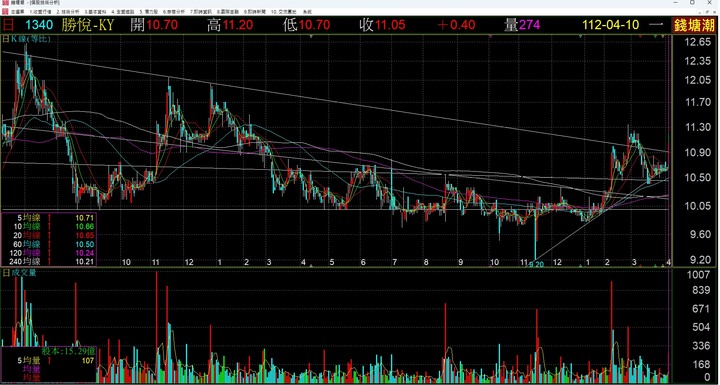Open menu item 6 in the menu bar
720x385 pixels.
pos(175,11)
